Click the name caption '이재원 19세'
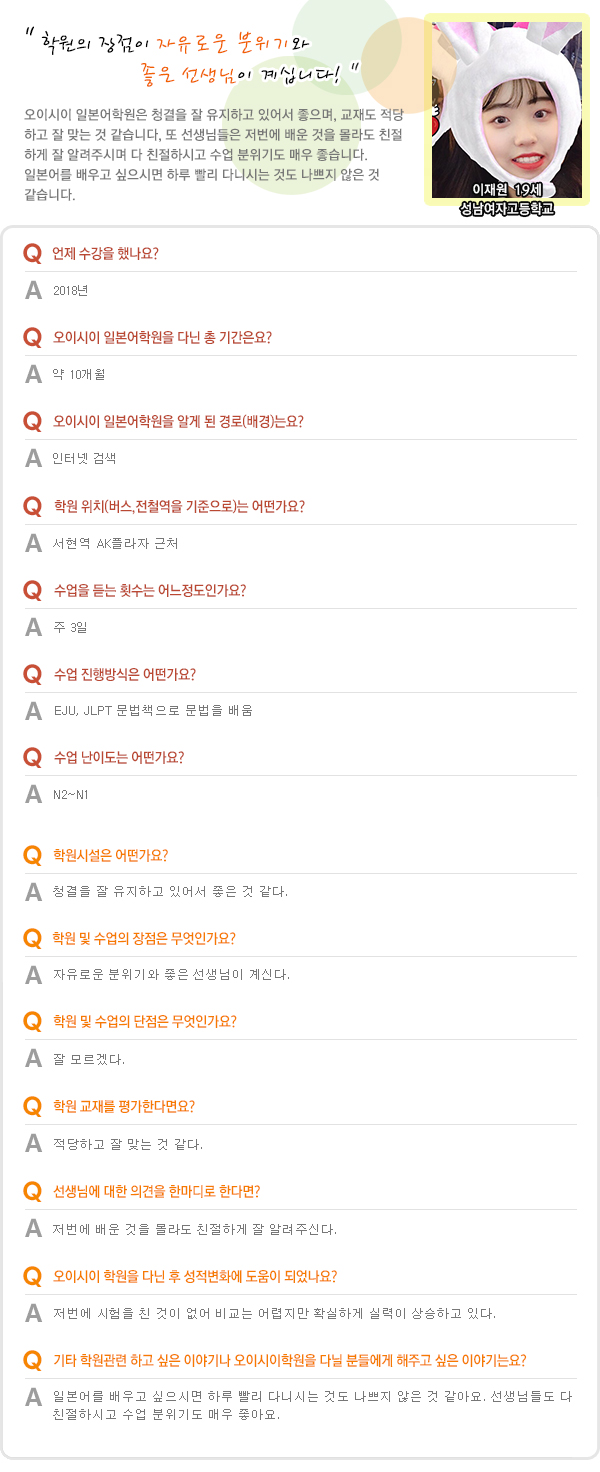Viewport: 600px width, 1472px height. click(506, 190)
